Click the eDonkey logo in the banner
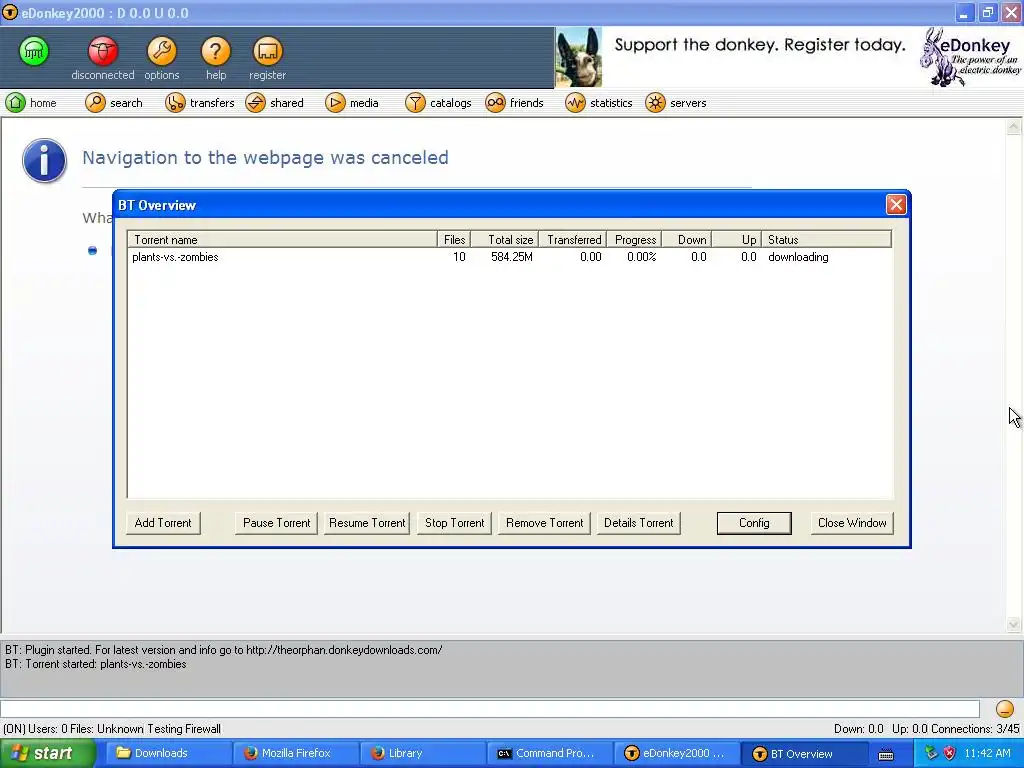The width and height of the screenshot is (1024, 768). tap(970, 57)
